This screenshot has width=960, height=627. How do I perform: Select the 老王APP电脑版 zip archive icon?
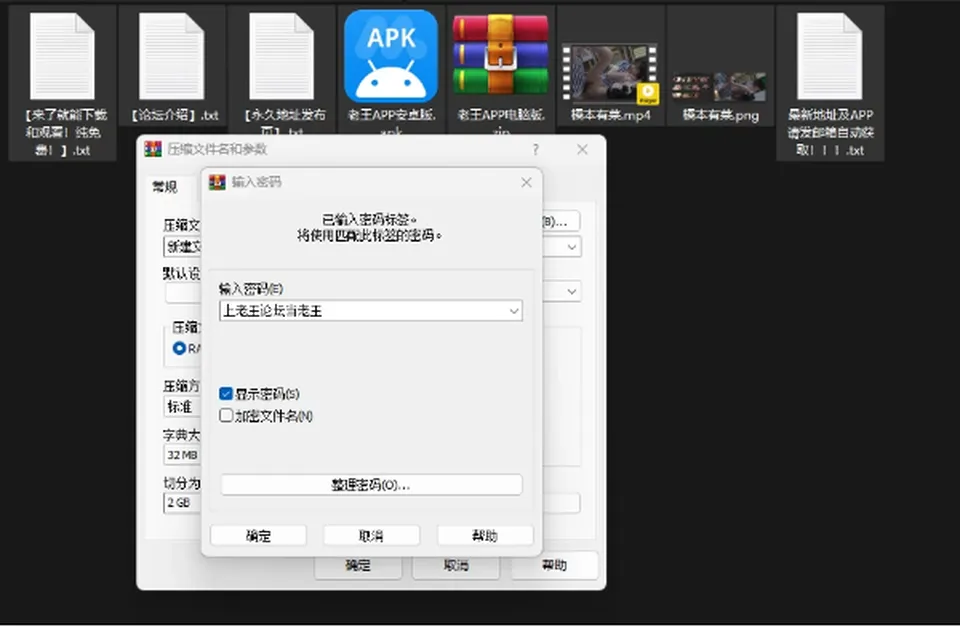500,56
